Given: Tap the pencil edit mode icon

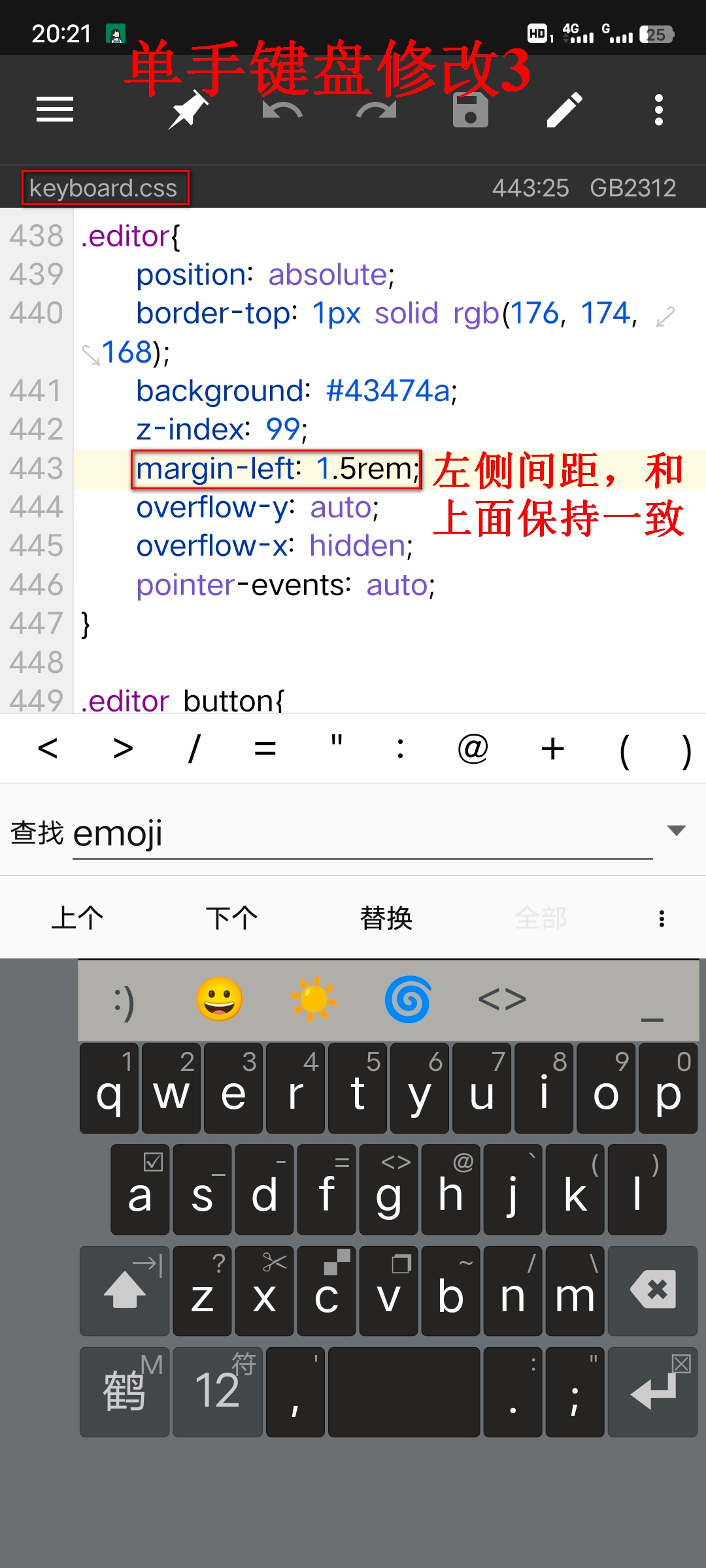Looking at the screenshot, I should click(x=565, y=110).
